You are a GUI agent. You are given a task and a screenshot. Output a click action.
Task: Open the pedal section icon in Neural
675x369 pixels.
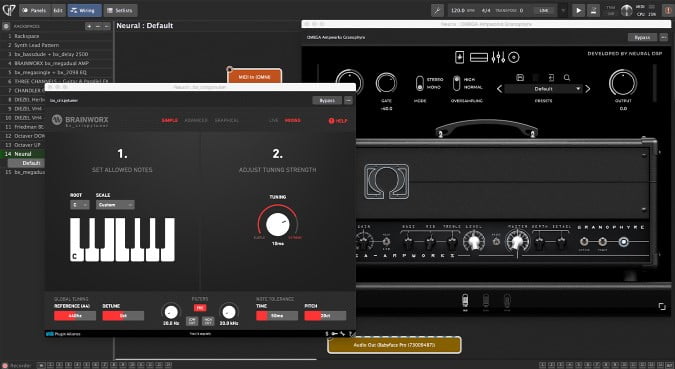460,57
